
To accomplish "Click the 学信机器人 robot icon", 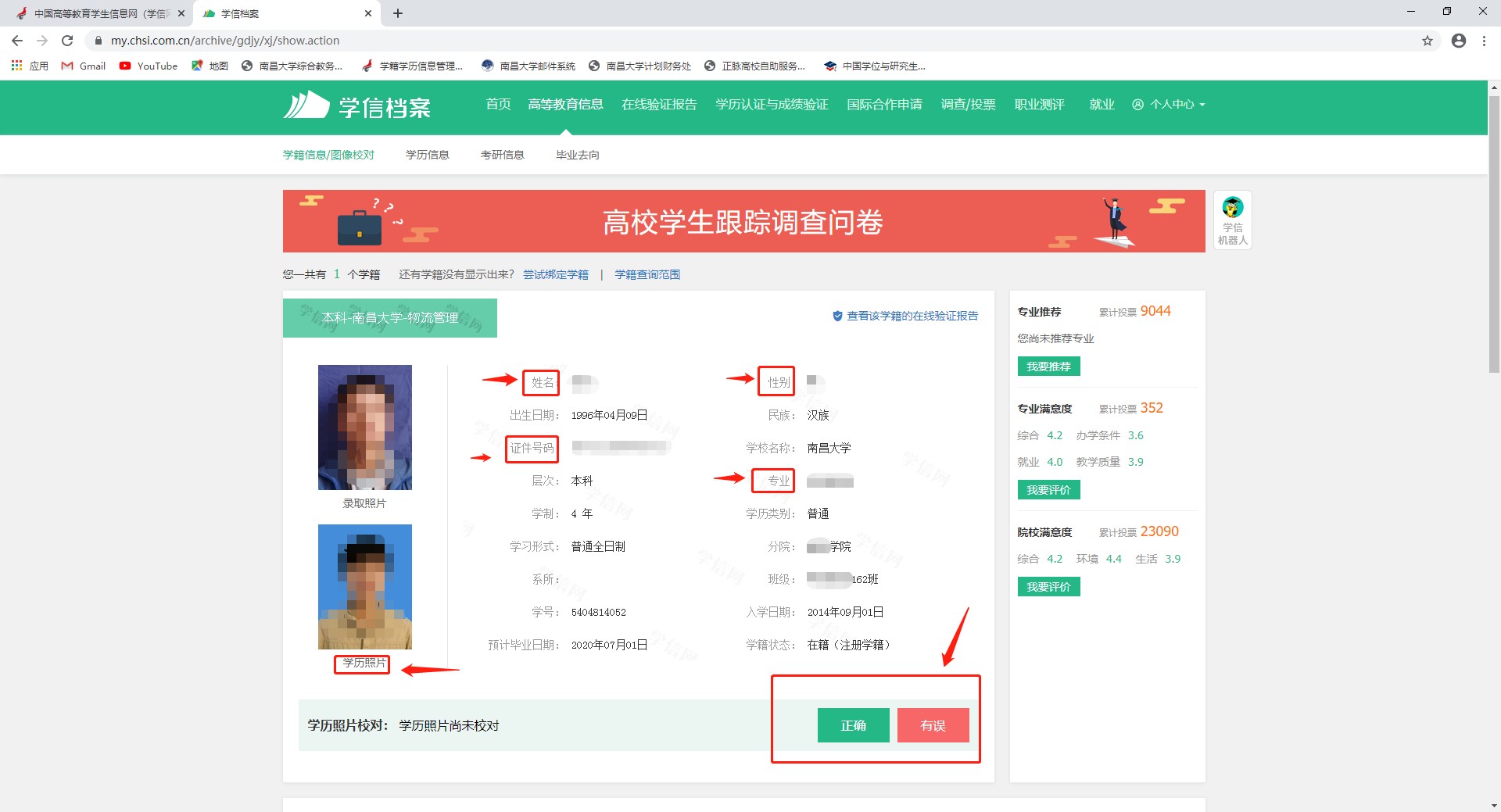I will tap(1232, 220).
